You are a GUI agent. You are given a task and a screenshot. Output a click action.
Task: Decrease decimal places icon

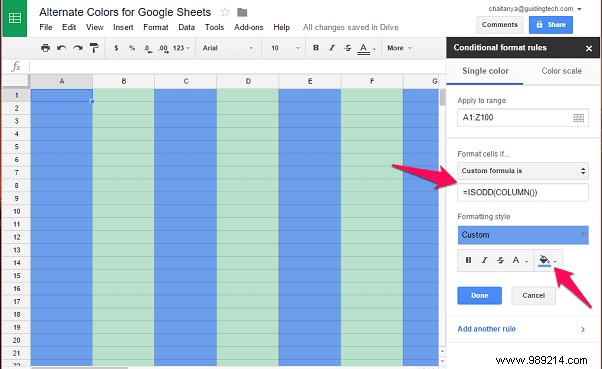click(148, 48)
